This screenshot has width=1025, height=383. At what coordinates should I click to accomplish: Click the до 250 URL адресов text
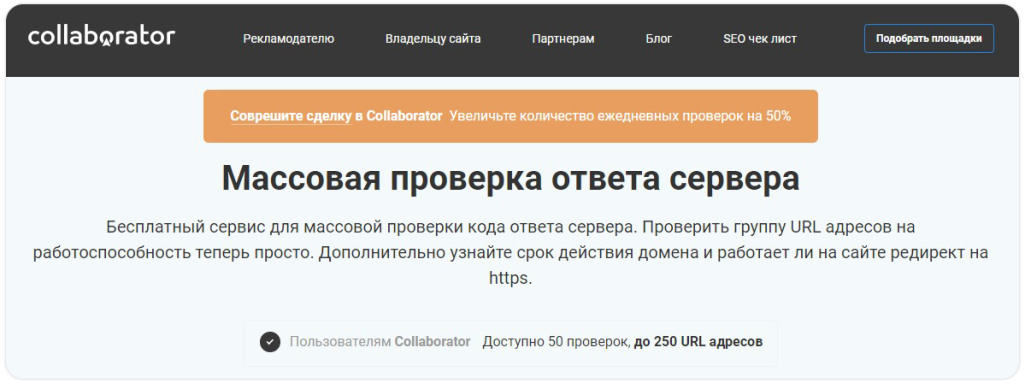click(x=698, y=342)
